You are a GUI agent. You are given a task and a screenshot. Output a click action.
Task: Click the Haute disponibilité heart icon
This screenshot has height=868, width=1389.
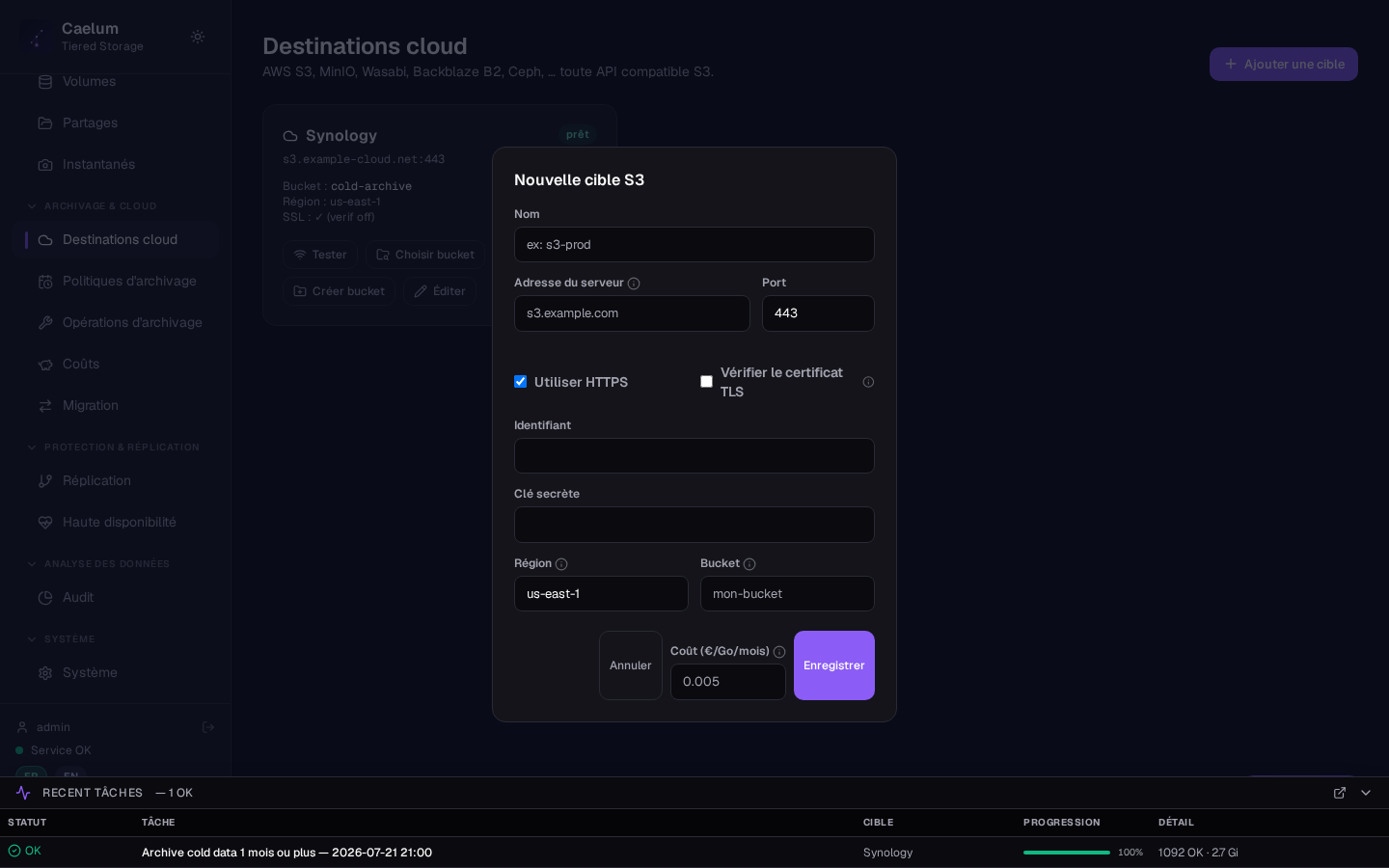click(x=45, y=523)
